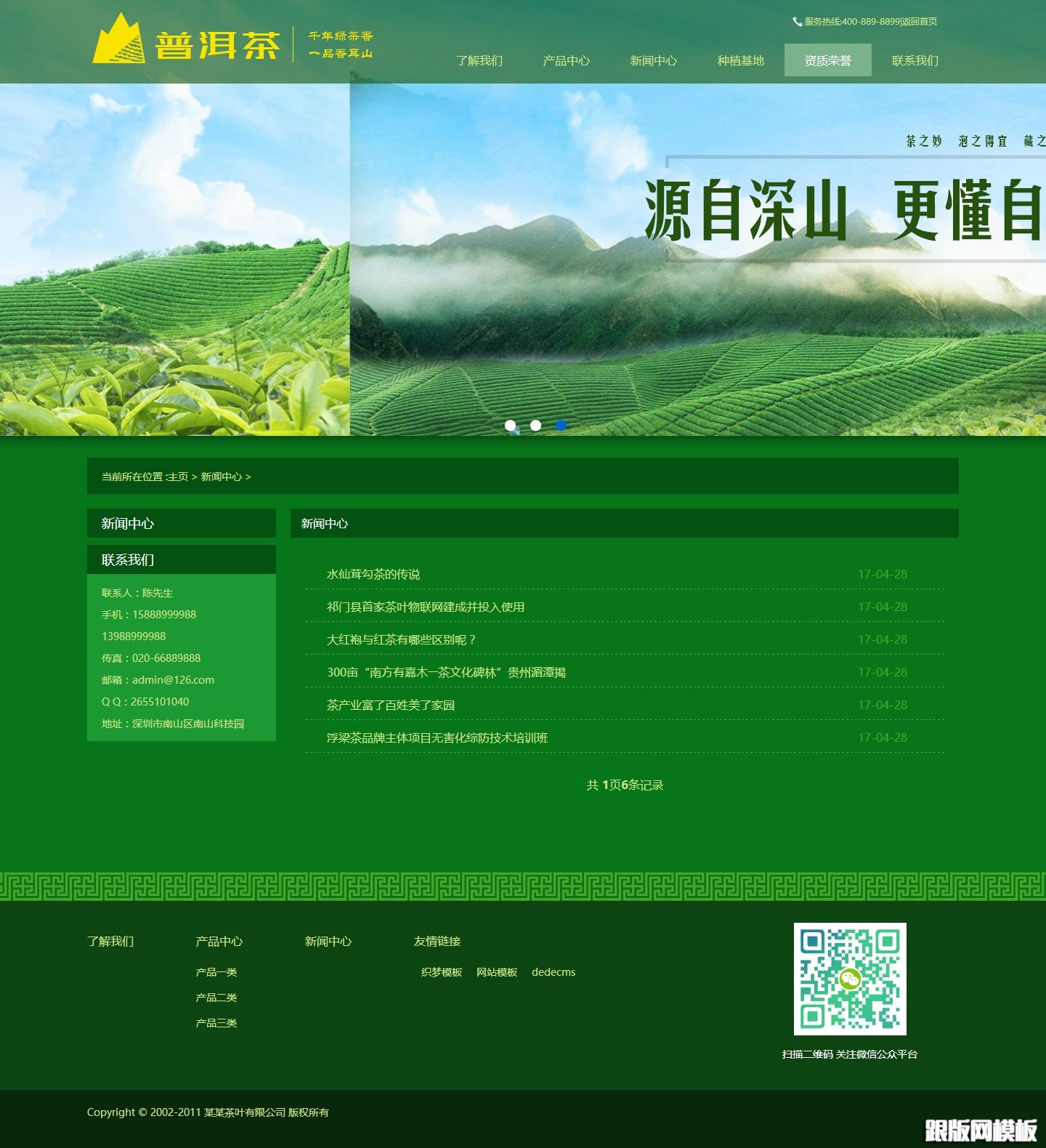This screenshot has height=1148, width=1046.
Task: Click the 普洱茶 site title logo text
Action: pos(217,46)
